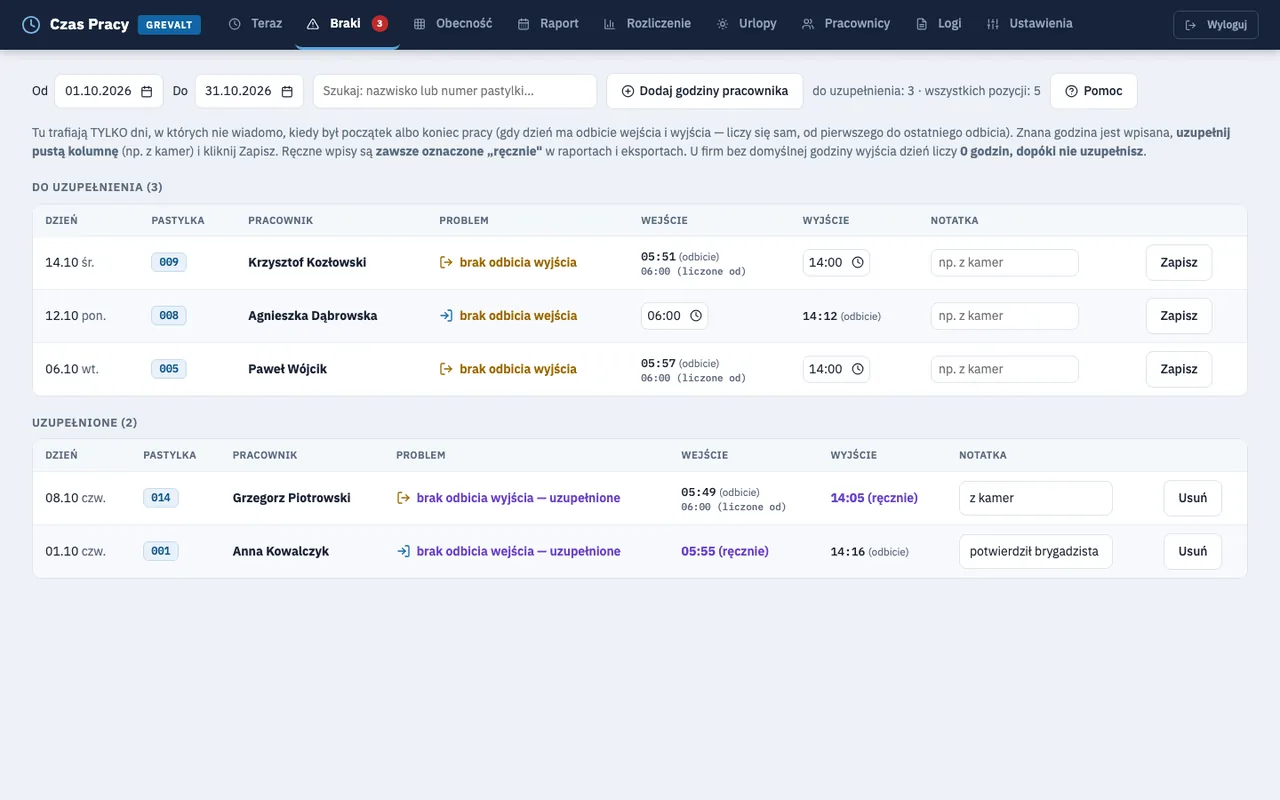Remove Anna Kowalczyk's entry with Usuń
1280x800 pixels.
click(x=1193, y=551)
